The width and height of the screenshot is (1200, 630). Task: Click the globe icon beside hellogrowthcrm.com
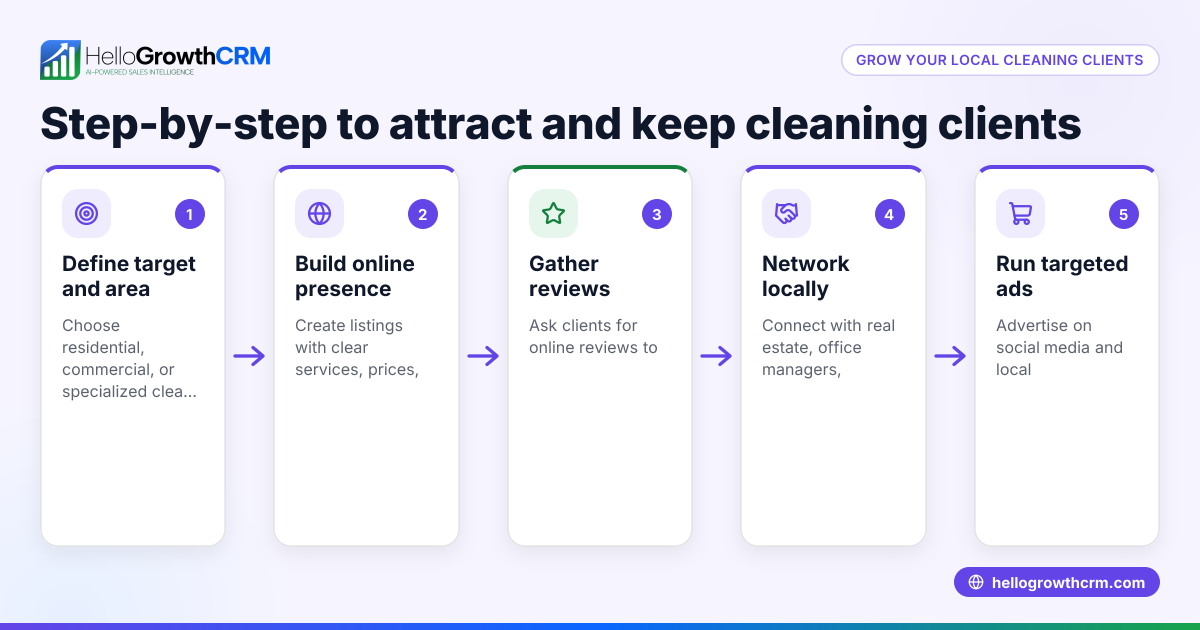[x=976, y=583]
